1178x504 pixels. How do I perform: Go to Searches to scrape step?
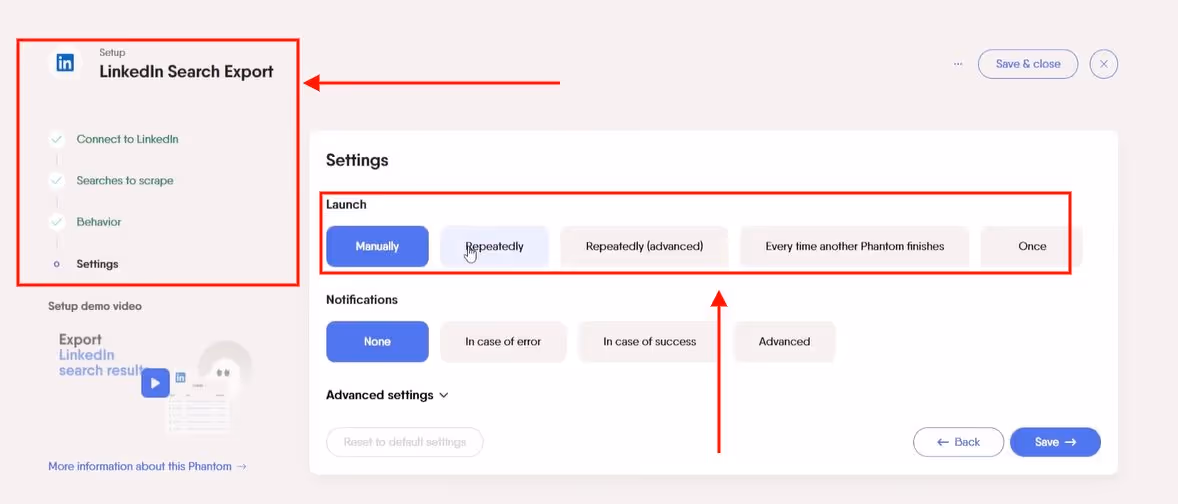tap(125, 180)
